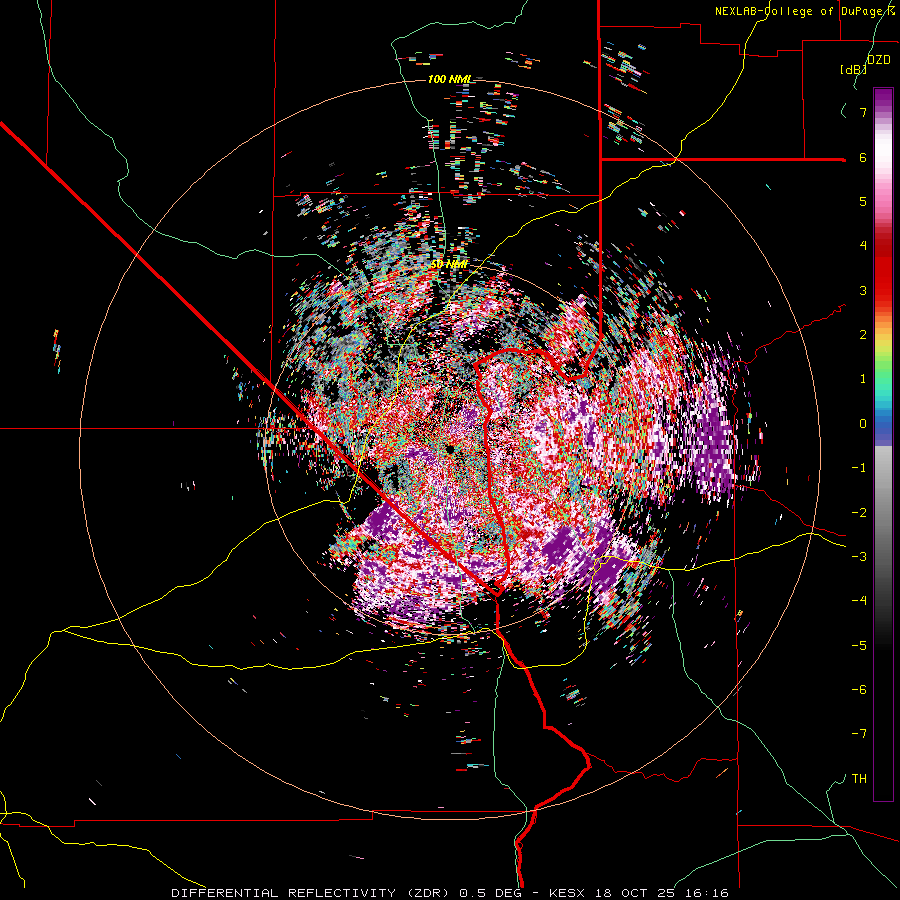Click the 'NEXLAB-College of DuPage' header text
This screenshot has width=900, height=900.
800,11
